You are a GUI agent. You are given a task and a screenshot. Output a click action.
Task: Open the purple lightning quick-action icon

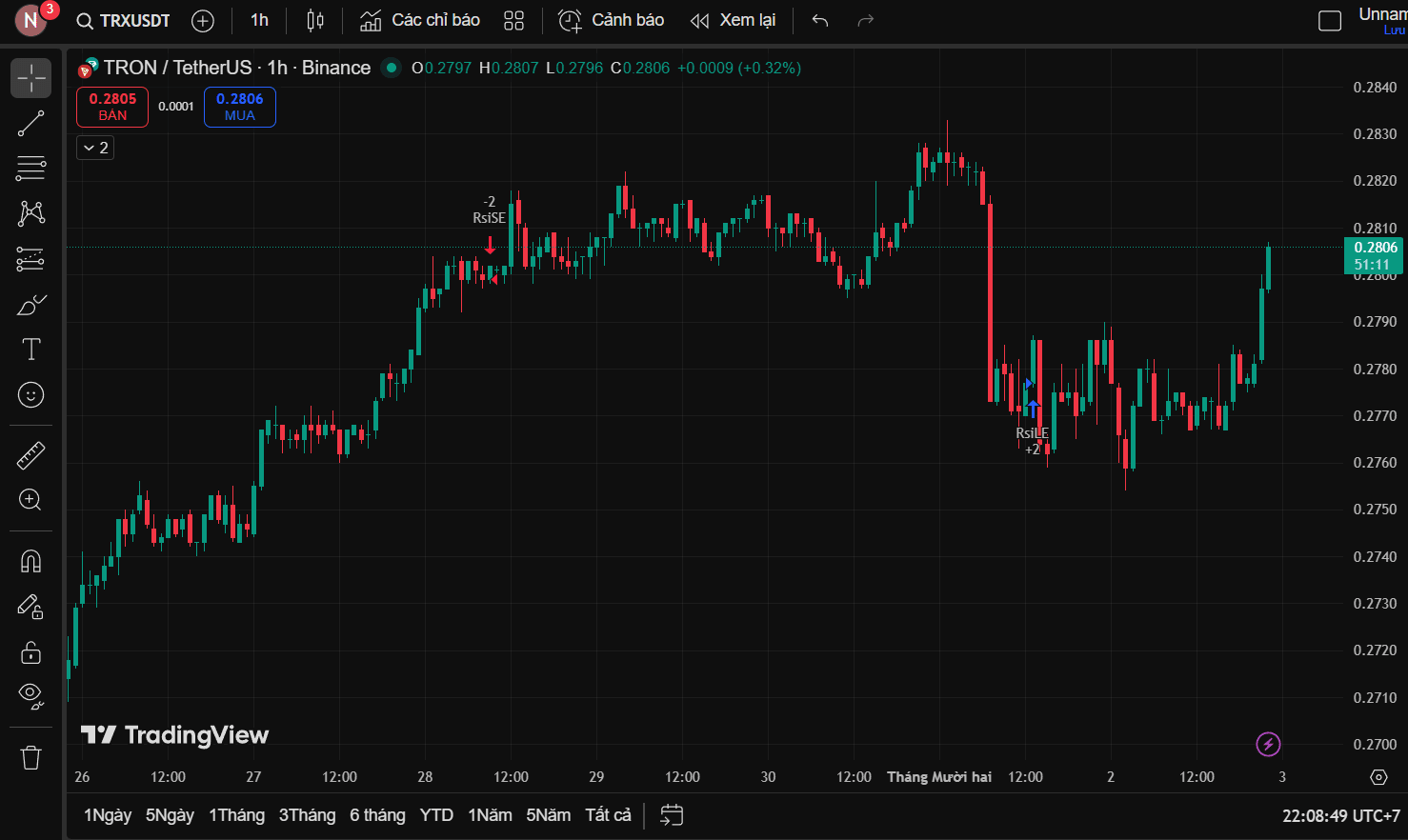(x=1268, y=744)
